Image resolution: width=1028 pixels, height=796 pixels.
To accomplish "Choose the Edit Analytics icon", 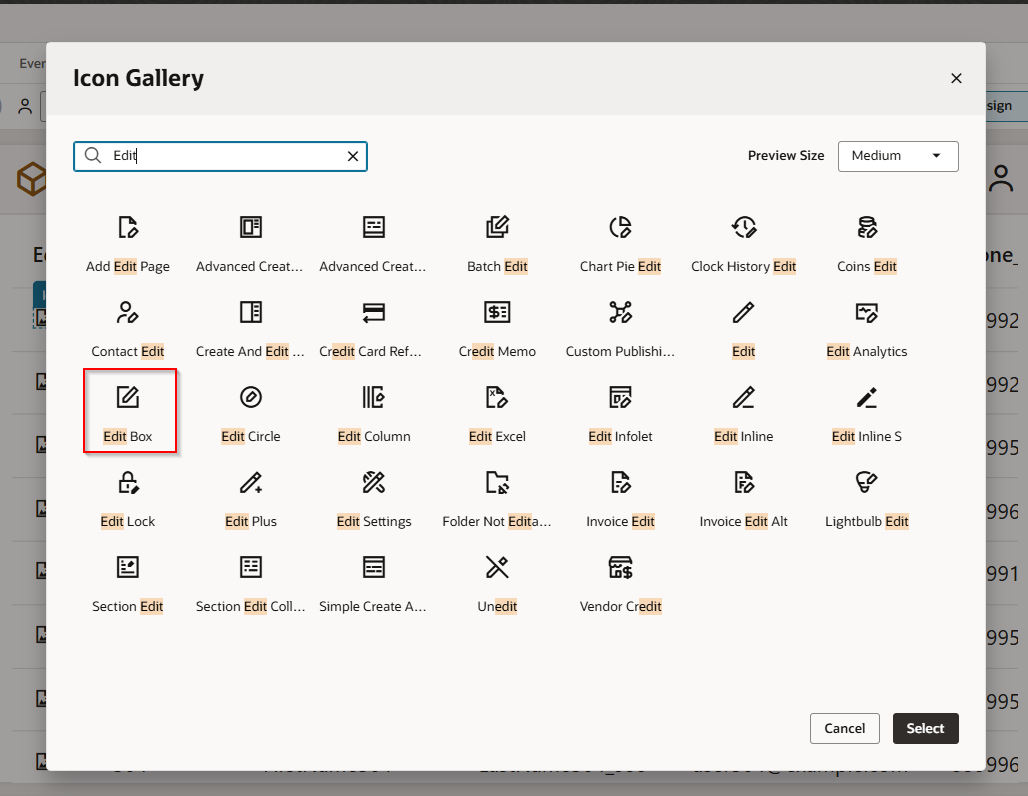I will [866, 314].
